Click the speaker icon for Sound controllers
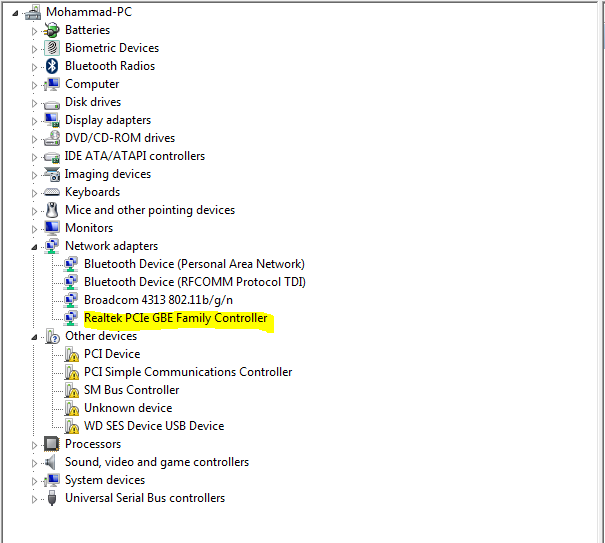605x543 pixels. pos(50,462)
